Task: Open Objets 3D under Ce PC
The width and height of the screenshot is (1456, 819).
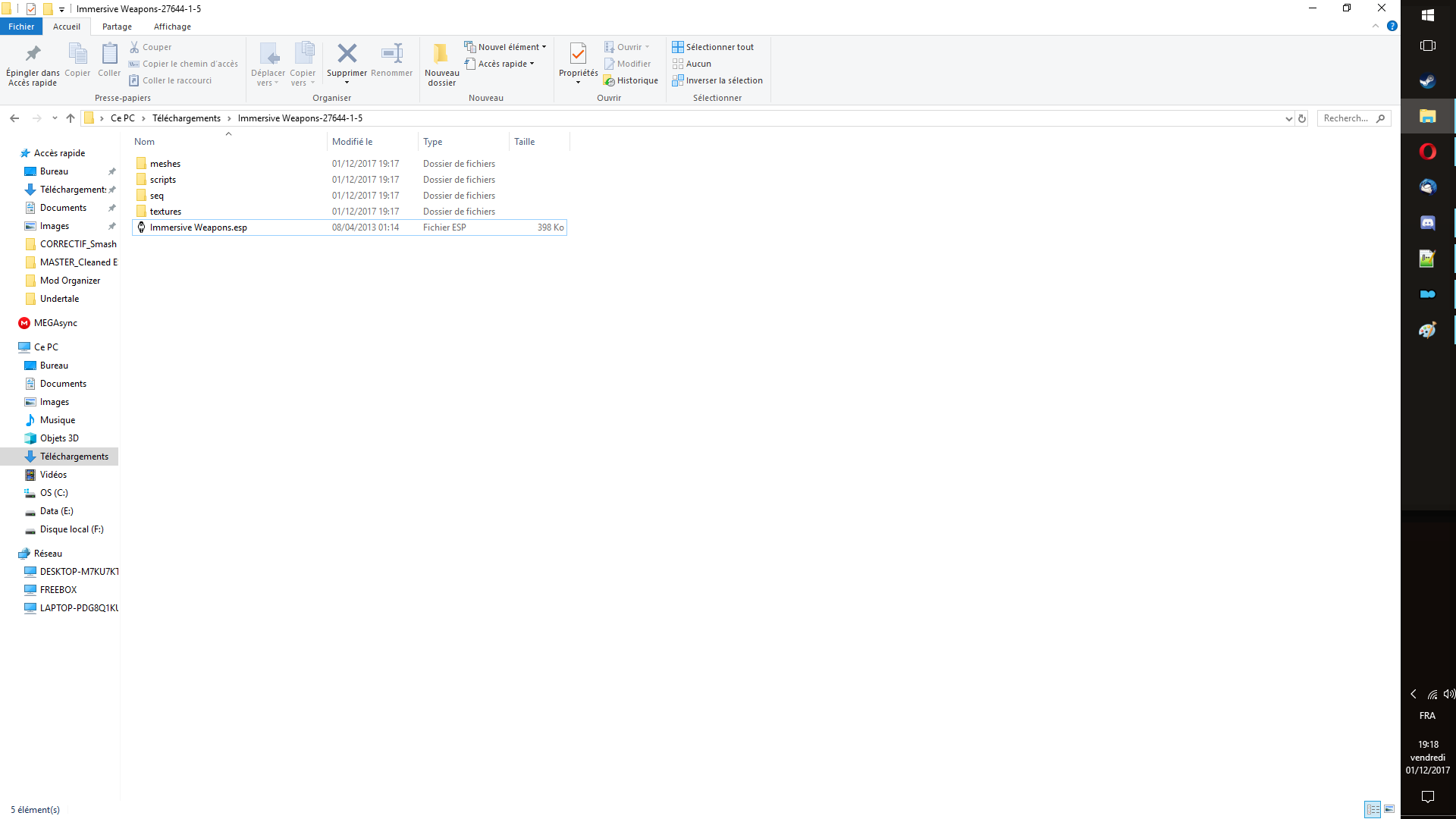Action: (59, 438)
